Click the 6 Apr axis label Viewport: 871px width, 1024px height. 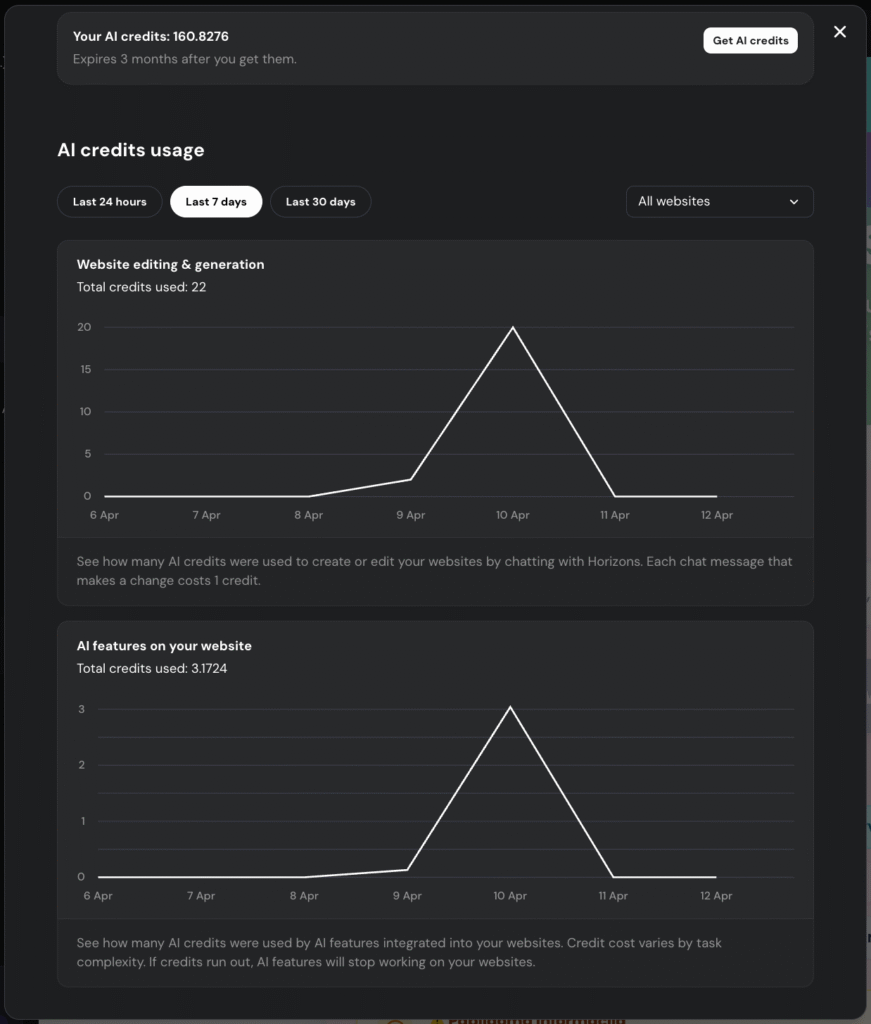click(x=104, y=514)
